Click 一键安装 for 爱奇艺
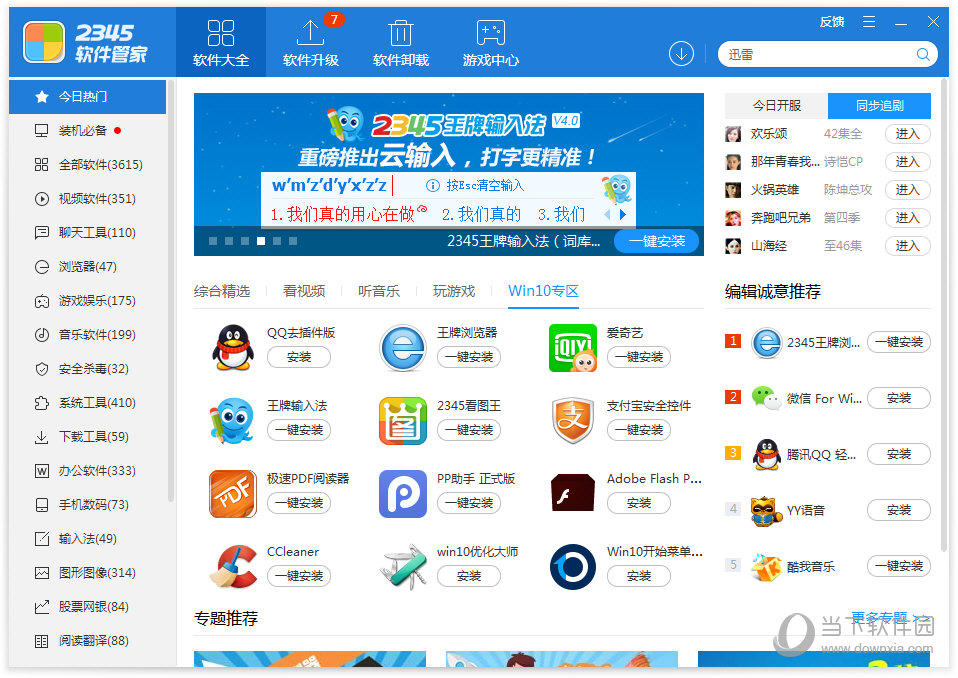 pyautogui.click(x=639, y=357)
